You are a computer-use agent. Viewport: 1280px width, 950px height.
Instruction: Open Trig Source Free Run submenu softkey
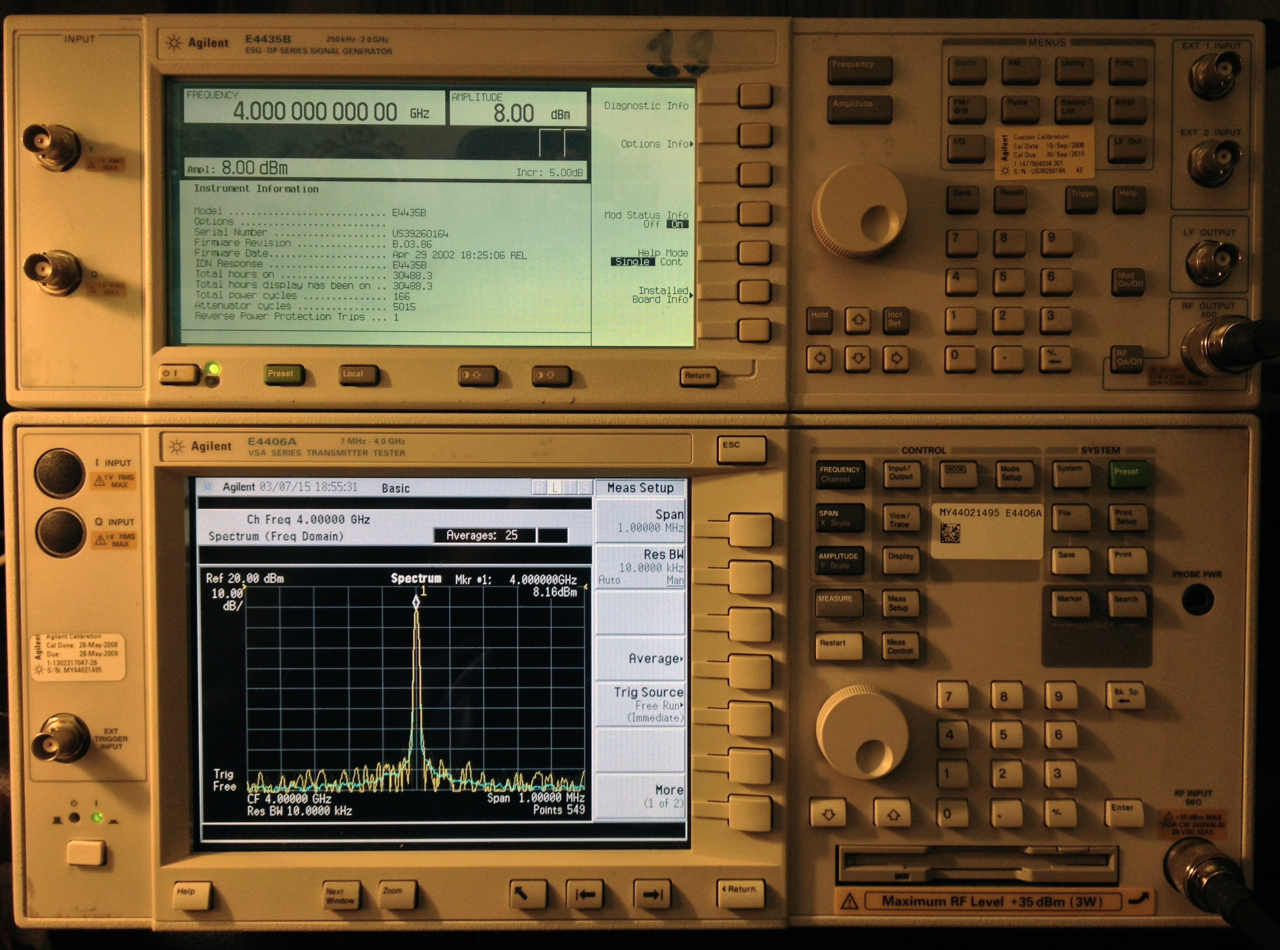(x=749, y=719)
